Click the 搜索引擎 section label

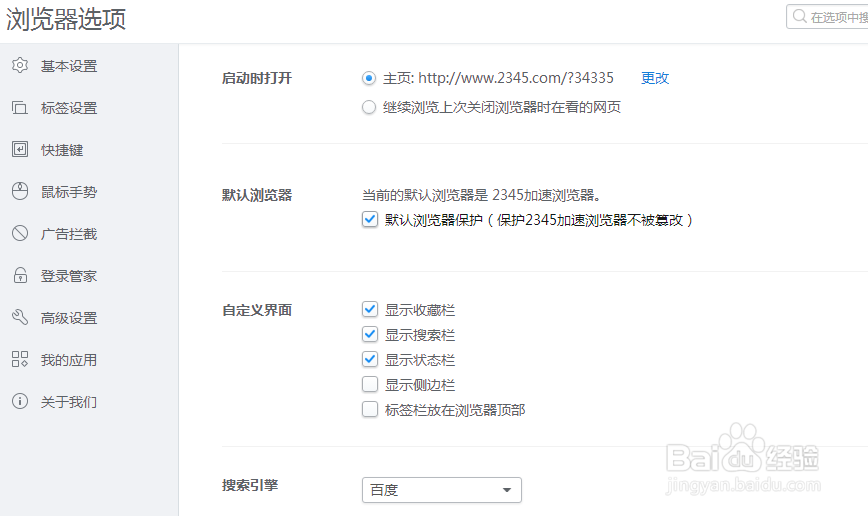[250, 486]
